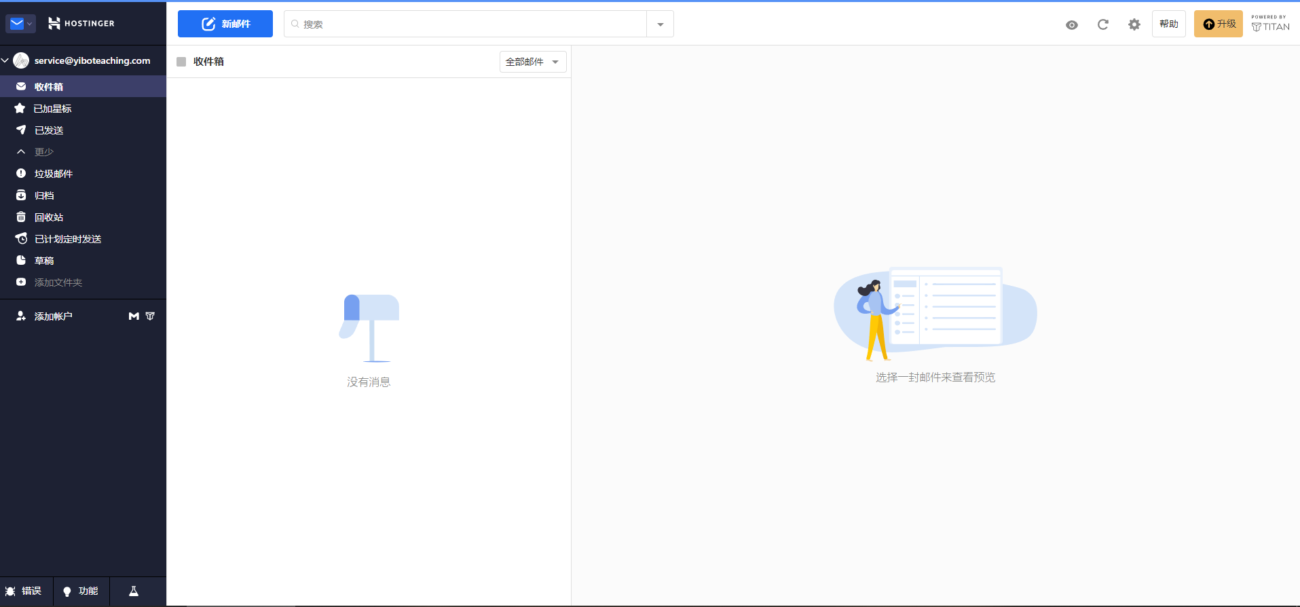
Task: Open the 功能 lightbulb feature request
Action: tap(80, 591)
